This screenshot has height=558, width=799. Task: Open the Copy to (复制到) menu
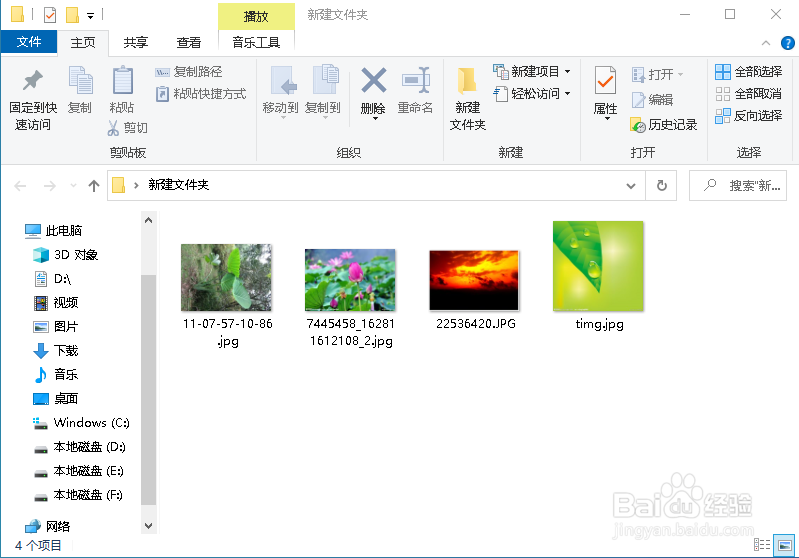click(324, 92)
